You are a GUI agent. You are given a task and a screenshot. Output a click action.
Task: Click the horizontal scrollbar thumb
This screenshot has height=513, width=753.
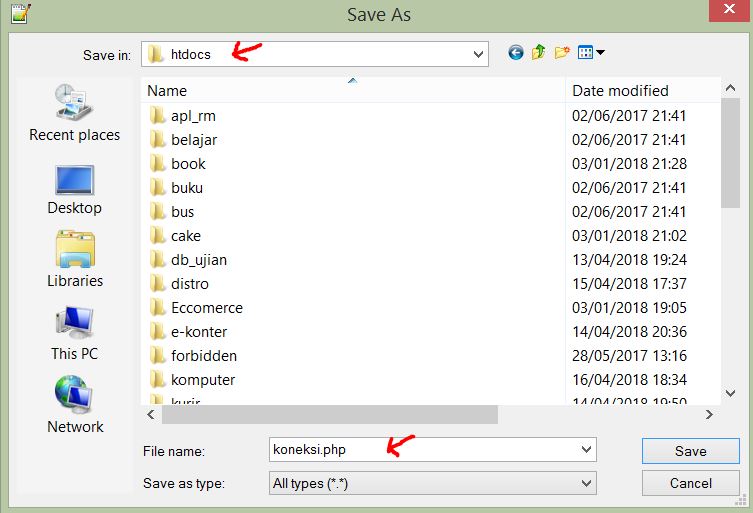point(329,414)
